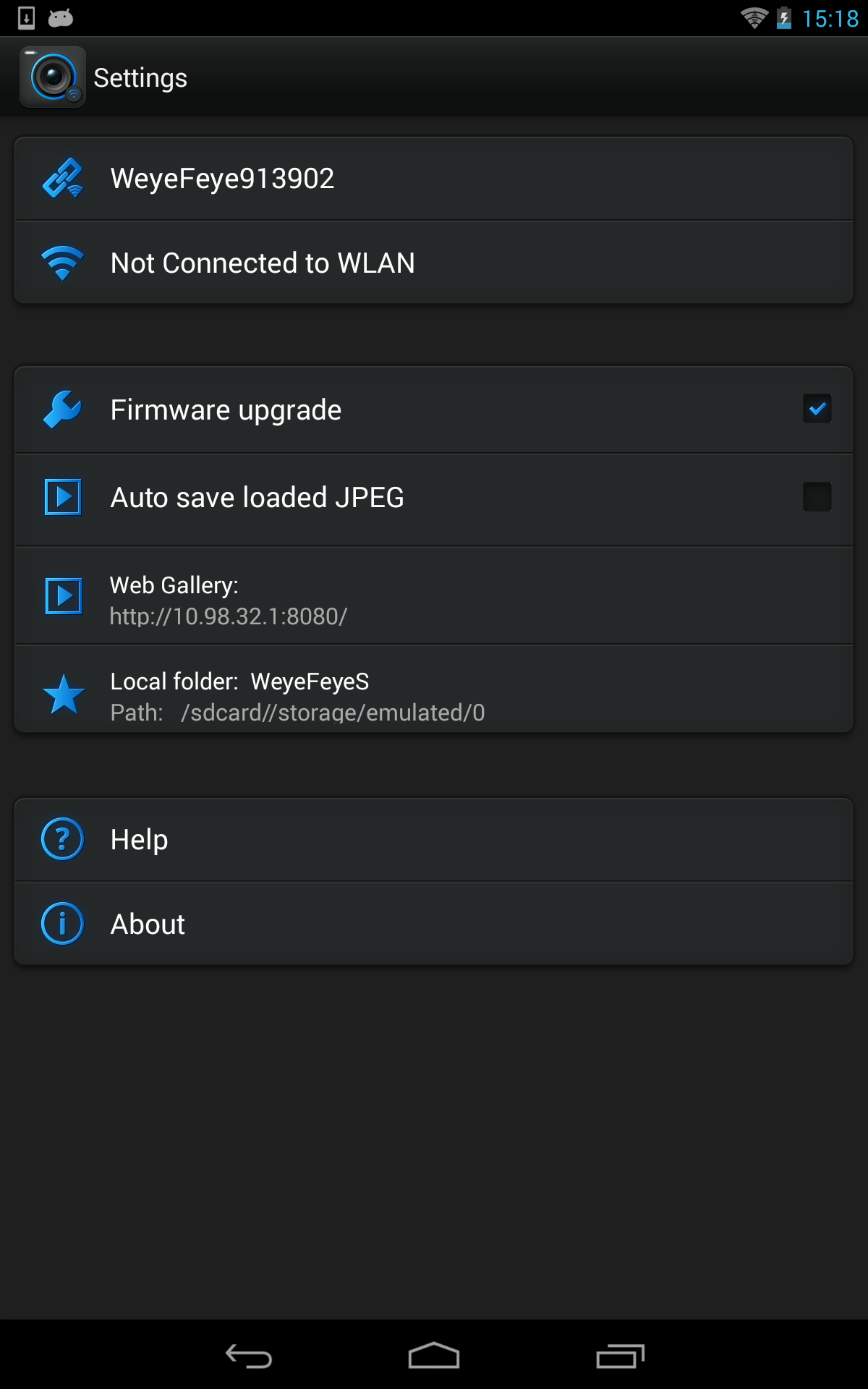This screenshot has height=1389, width=868.
Task: Click the play icon beside Web Gallery
Action: pos(63,595)
